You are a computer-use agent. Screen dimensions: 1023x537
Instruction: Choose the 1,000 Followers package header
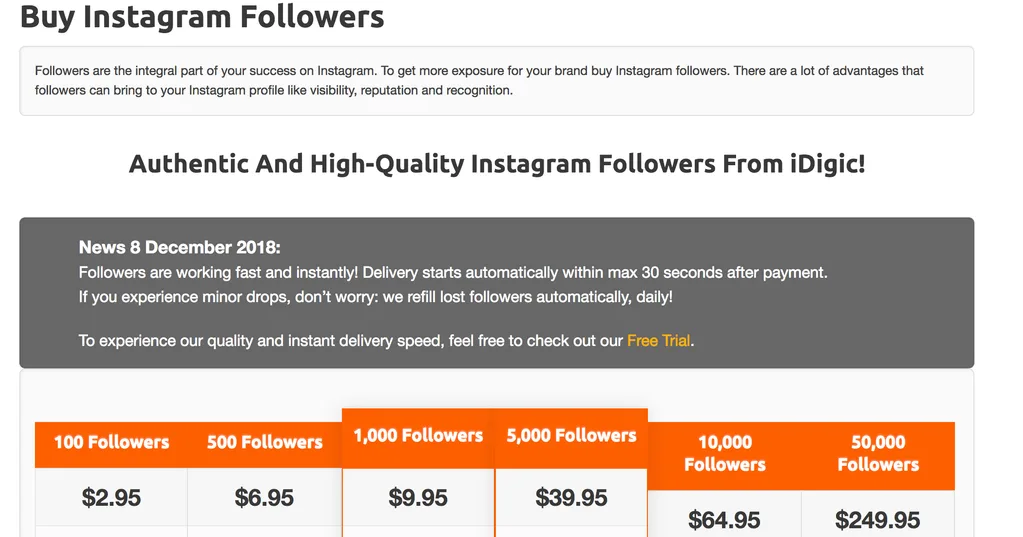click(x=418, y=438)
